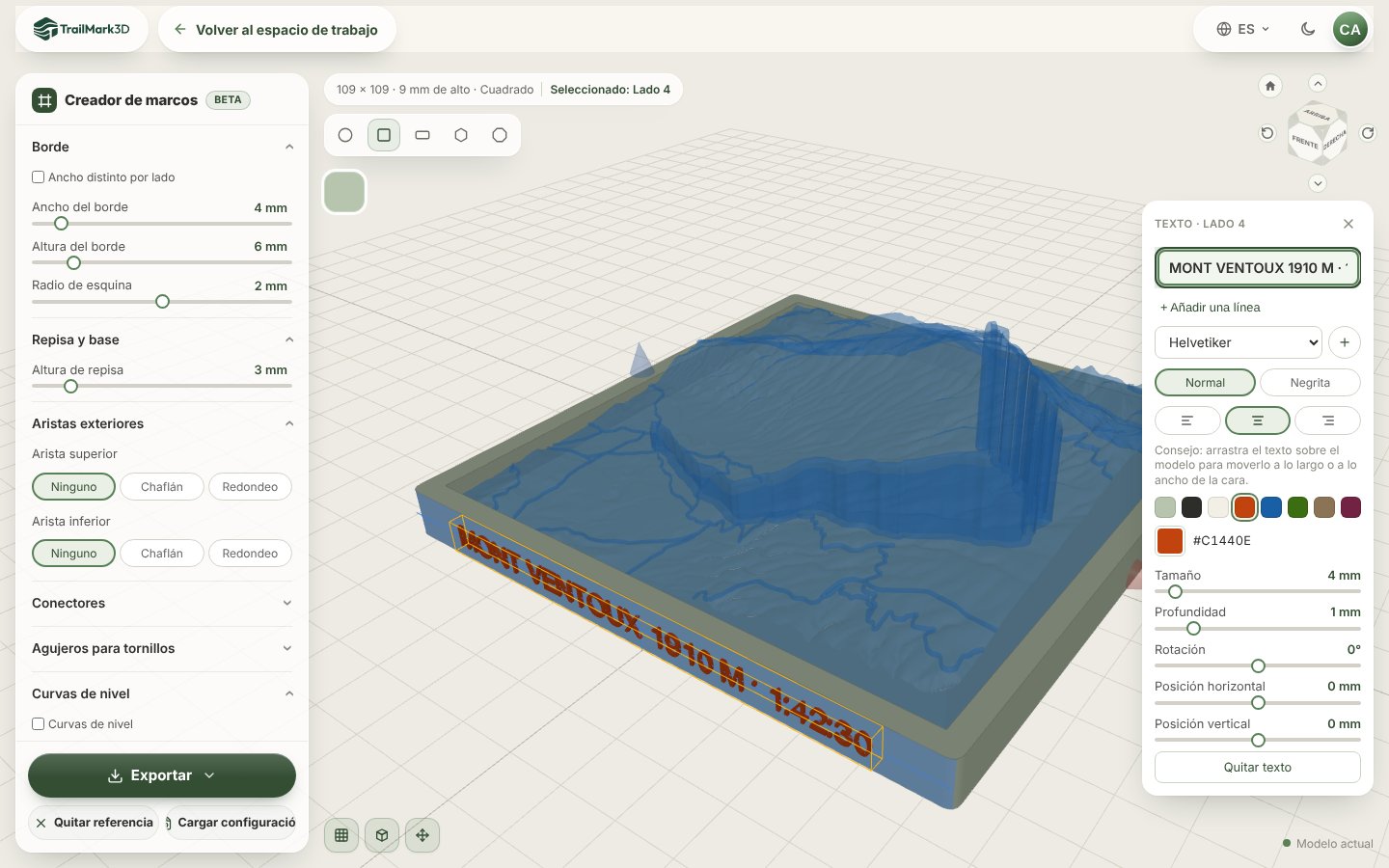Expand the Conectores section

coord(162,604)
